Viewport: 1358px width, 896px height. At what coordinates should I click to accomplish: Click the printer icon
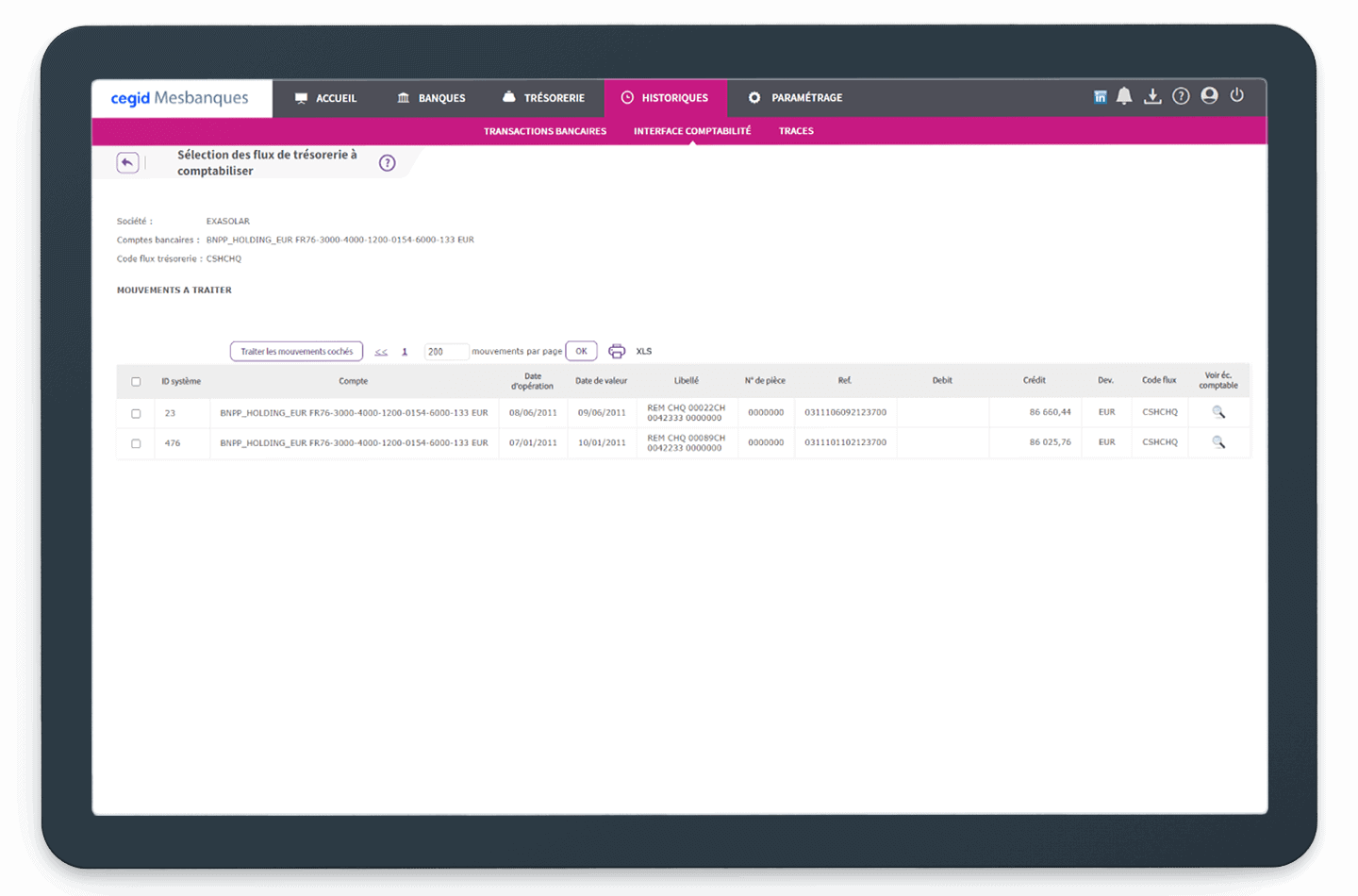(617, 351)
